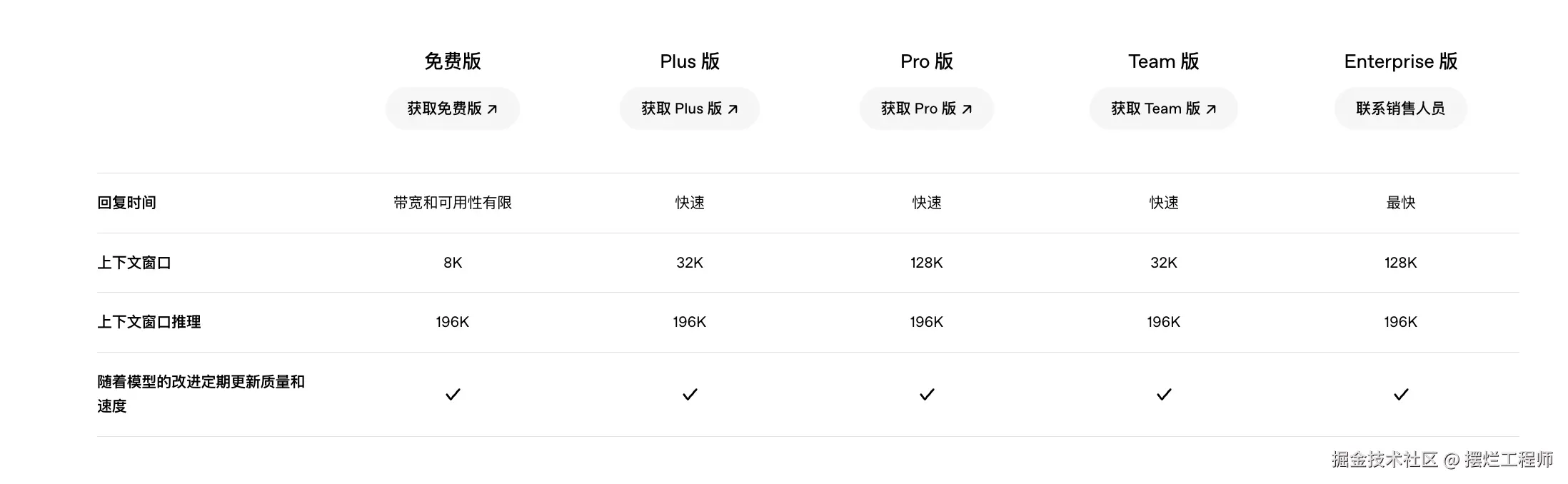Click the 获取 Plus 版 button
The width and height of the screenshot is (1568, 484).
pos(689,109)
